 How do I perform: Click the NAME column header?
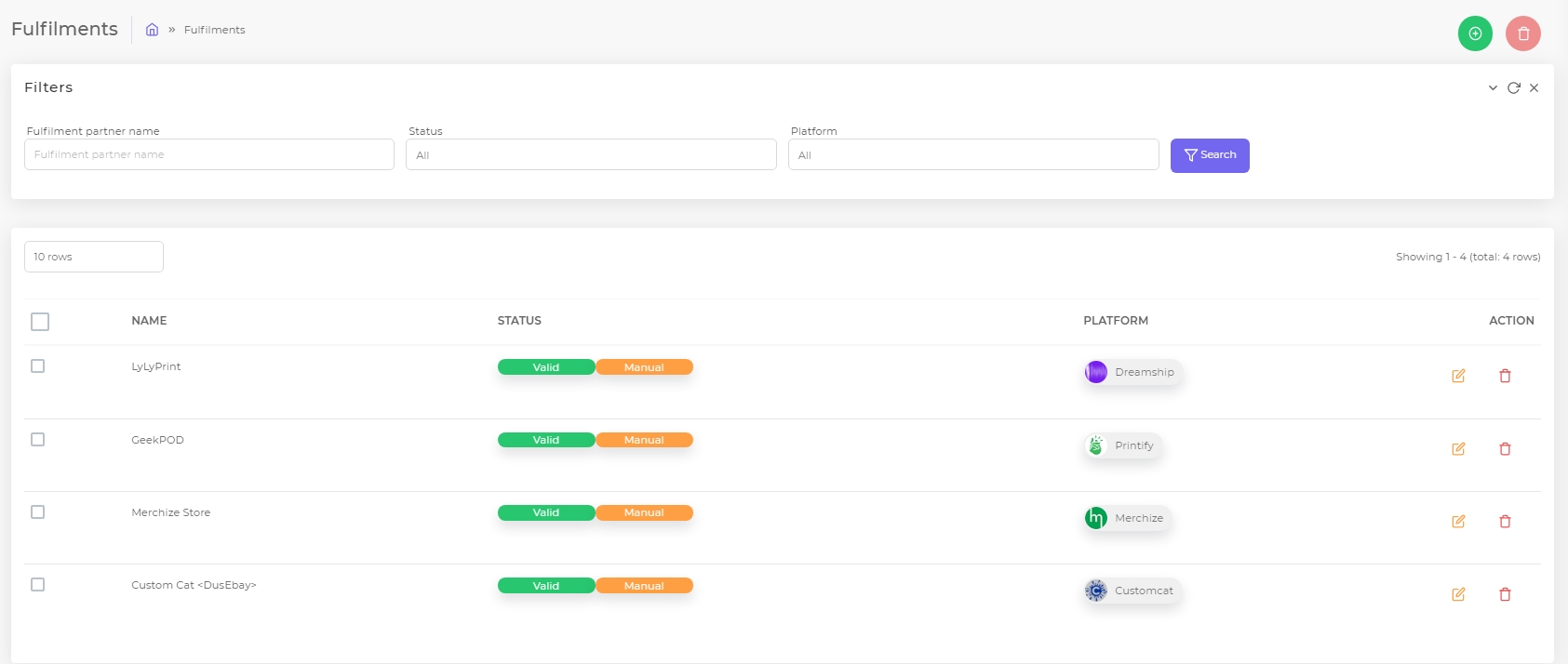[x=149, y=321]
